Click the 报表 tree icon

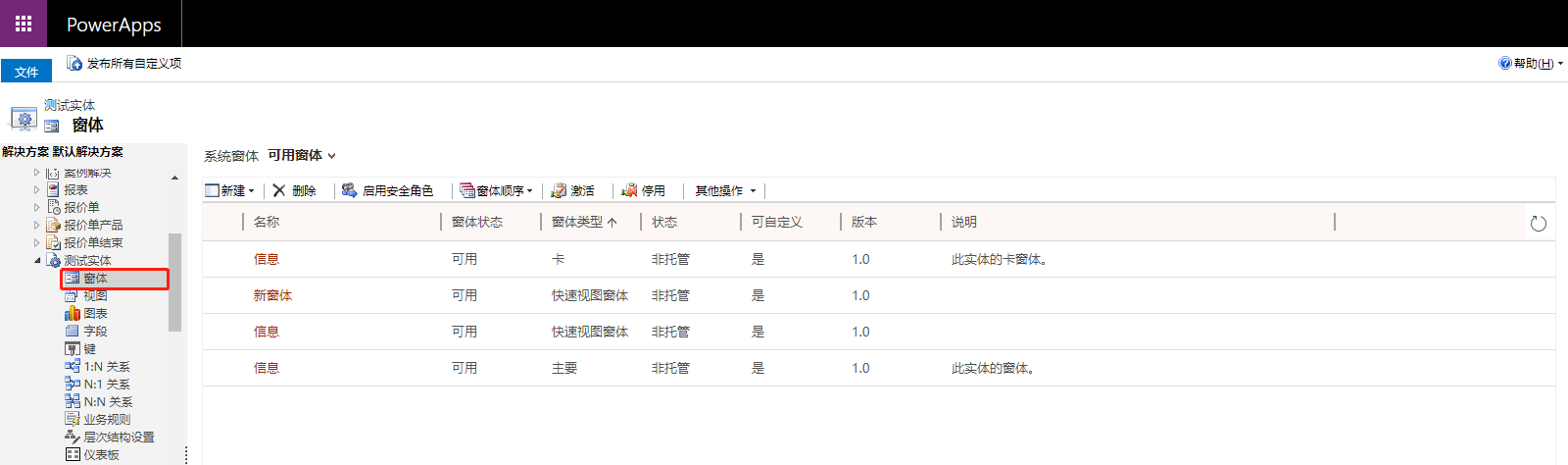54,190
